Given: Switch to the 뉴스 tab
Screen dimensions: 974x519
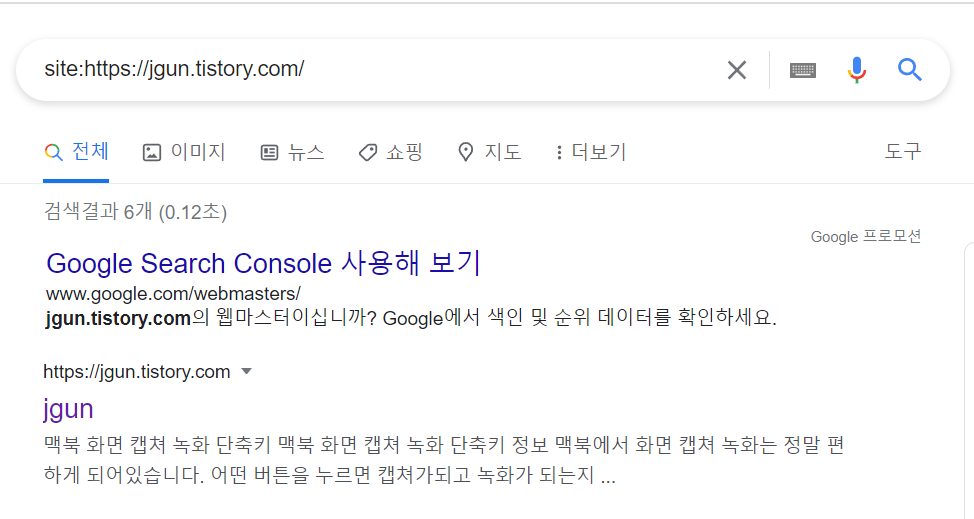Looking at the screenshot, I should tap(293, 152).
